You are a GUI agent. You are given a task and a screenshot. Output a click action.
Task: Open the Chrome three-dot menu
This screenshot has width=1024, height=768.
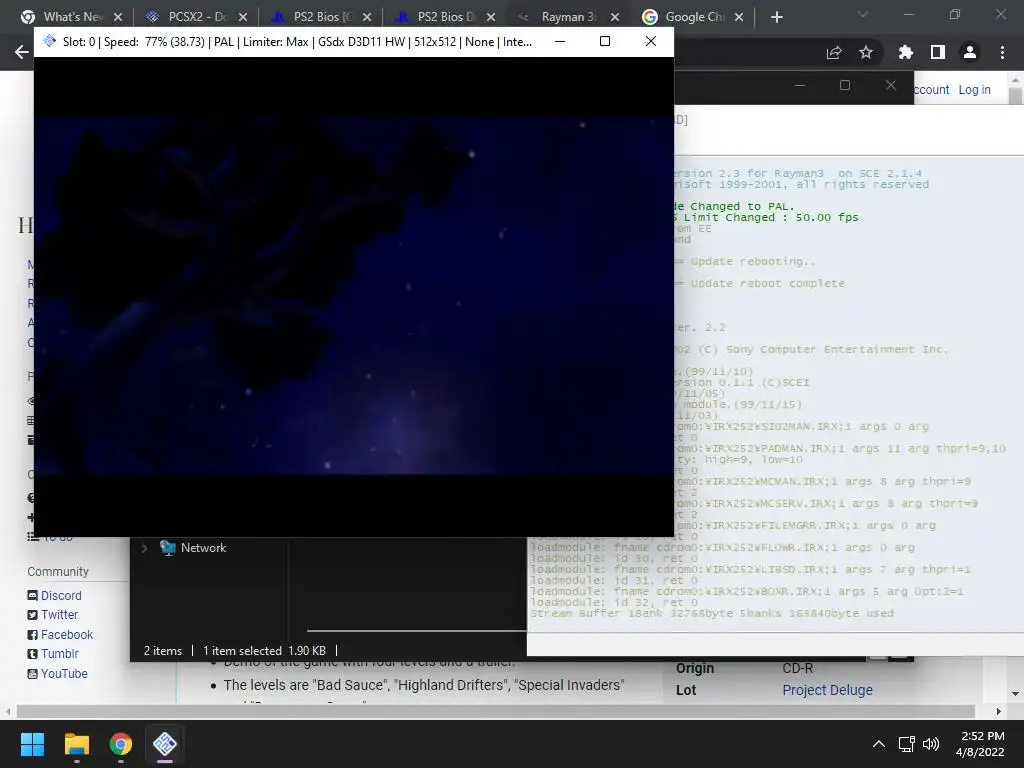point(1002,52)
